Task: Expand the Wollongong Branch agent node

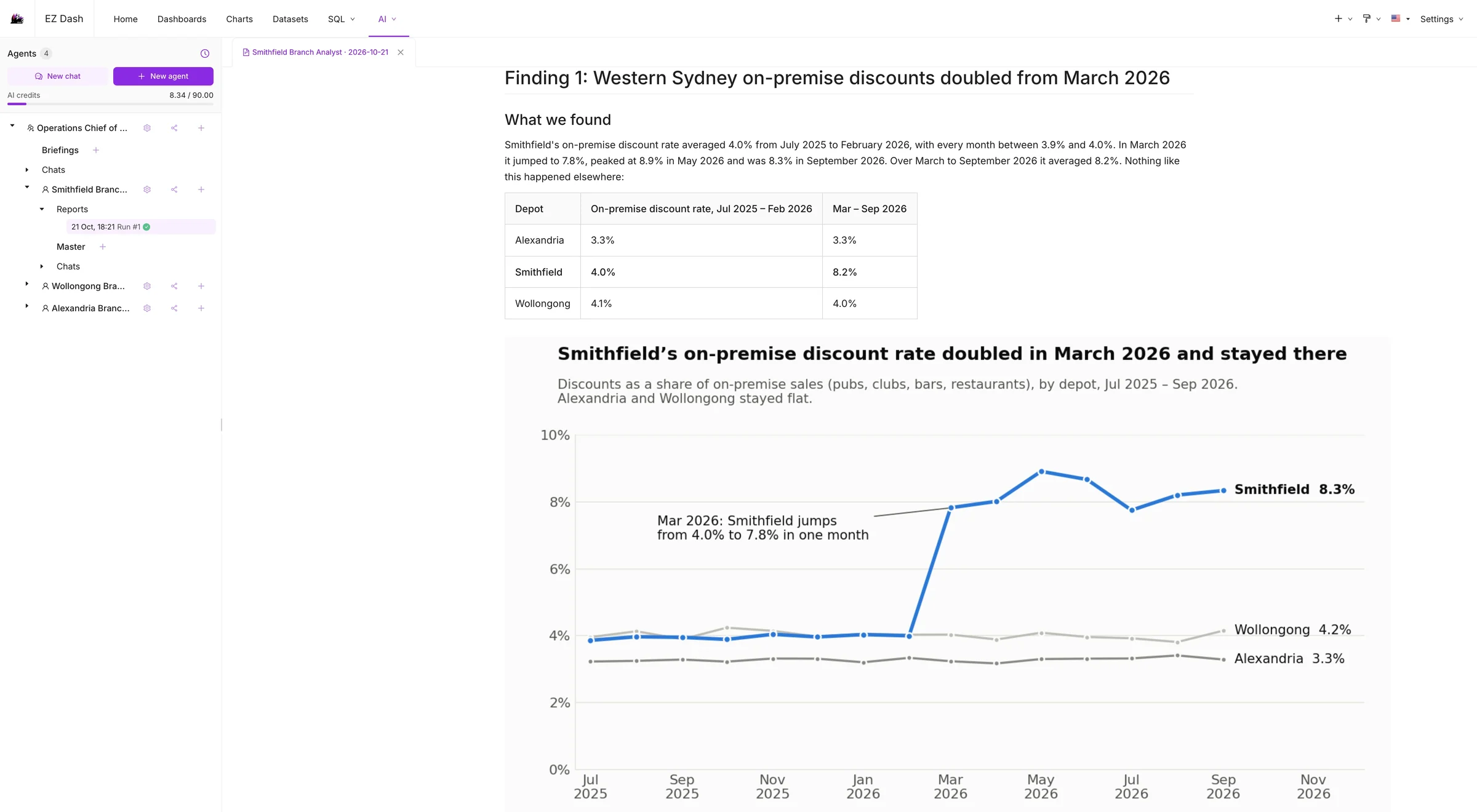Action: click(x=26, y=284)
